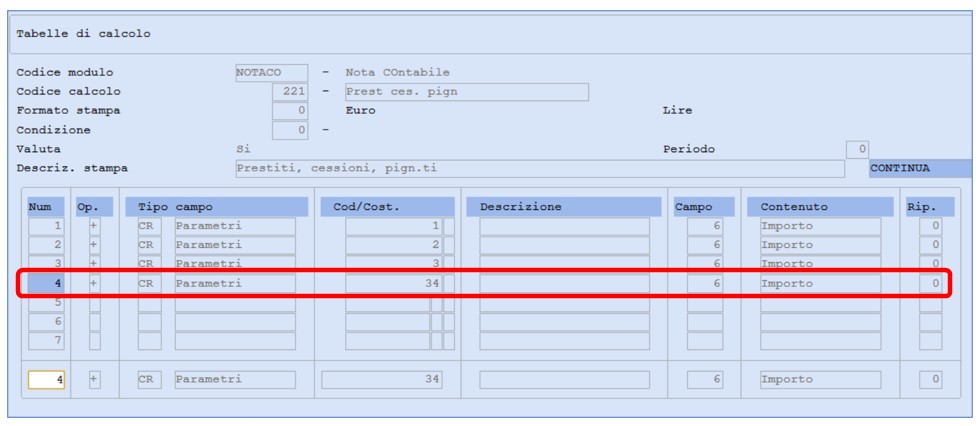Click the Descriz. stampa text field
Screen dimensions: 979x426
click(540, 169)
